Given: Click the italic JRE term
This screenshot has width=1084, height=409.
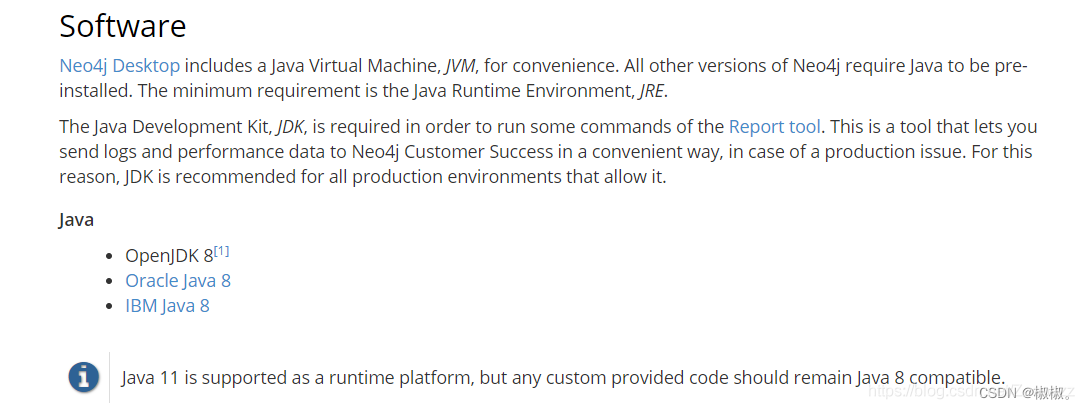Looking at the screenshot, I should click(x=653, y=91).
